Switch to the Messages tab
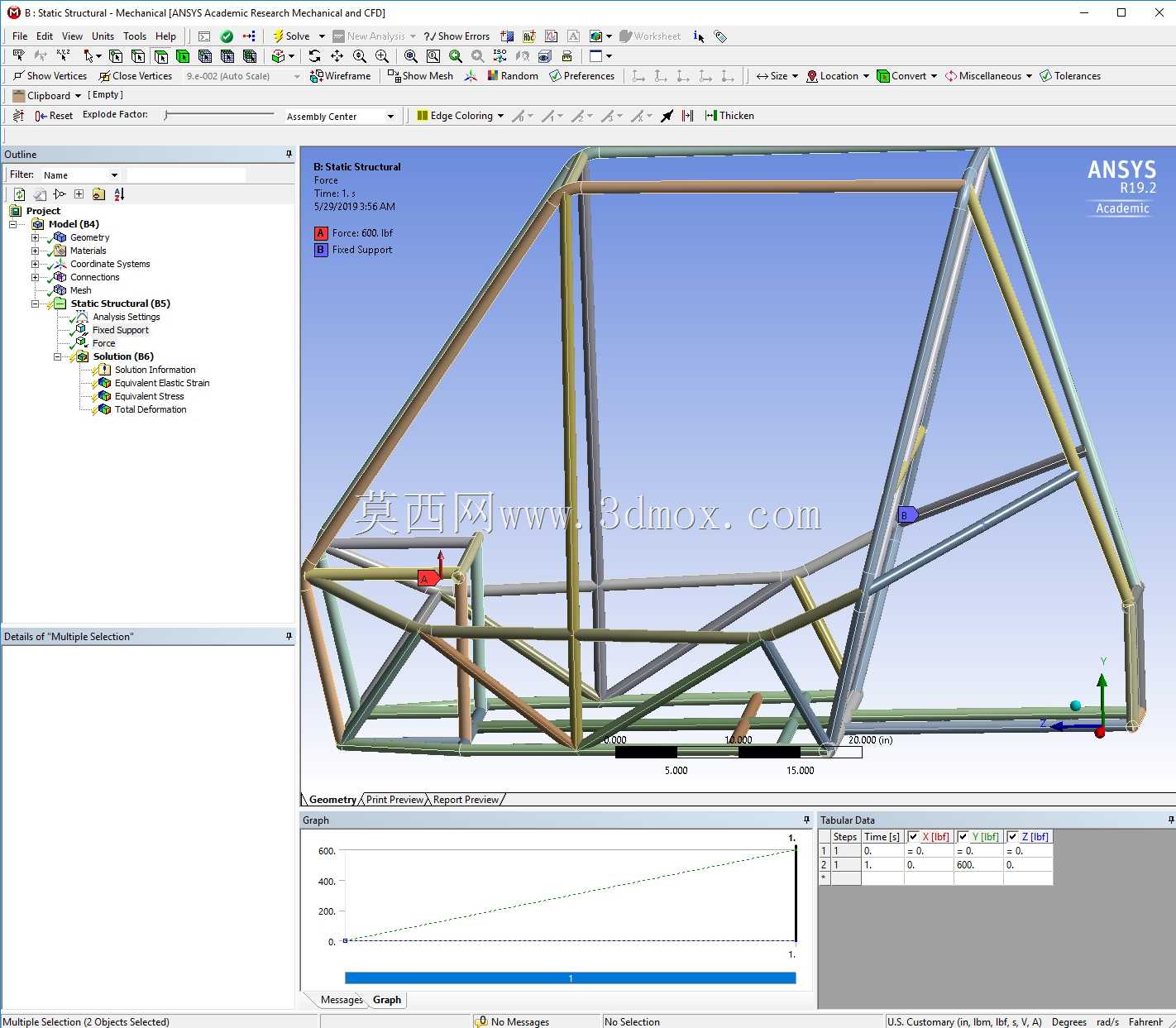 [x=342, y=1000]
